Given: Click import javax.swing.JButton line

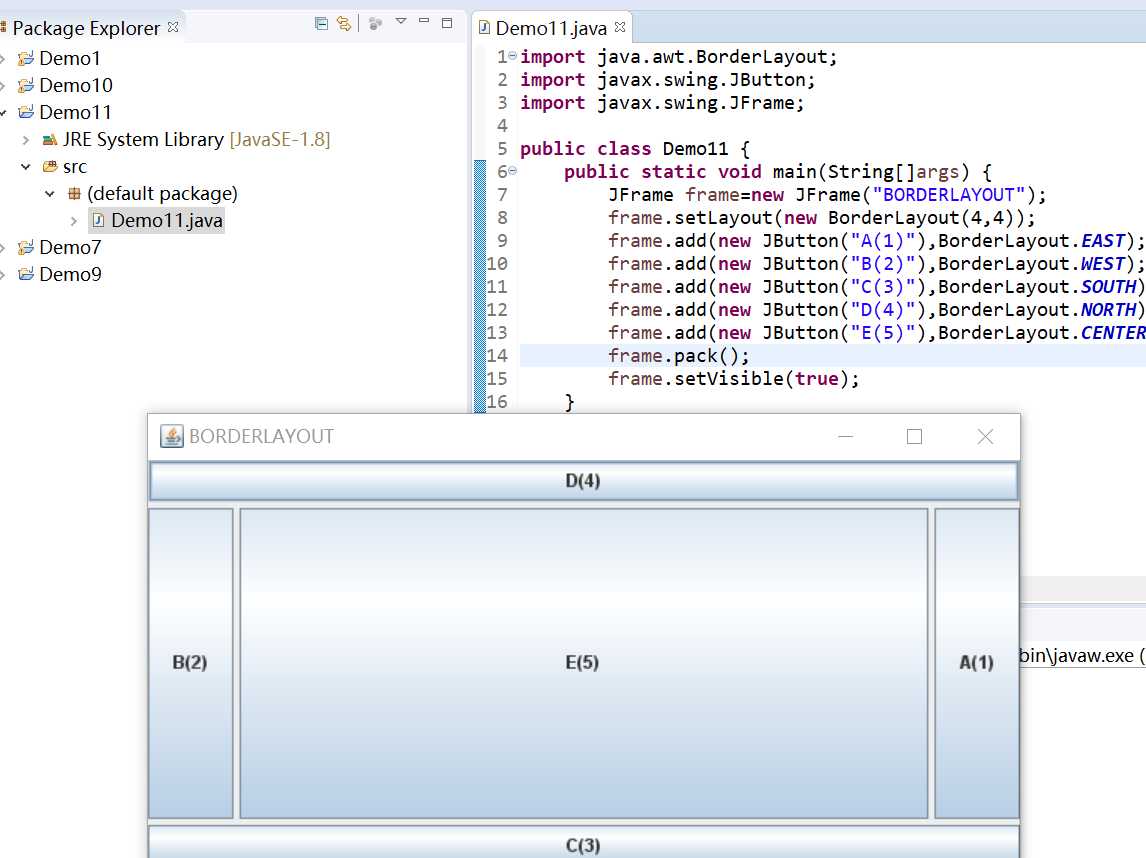Looking at the screenshot, I should point(667,80).
